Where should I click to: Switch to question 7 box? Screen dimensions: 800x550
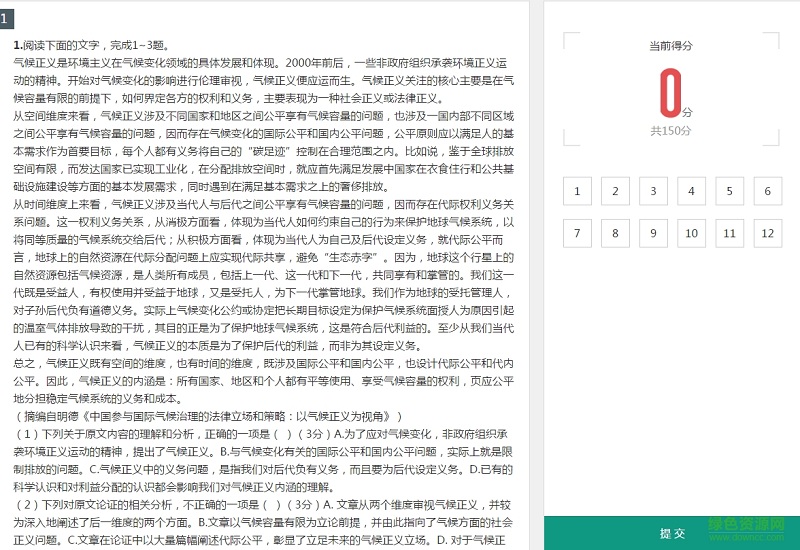[x=578, y=233]
